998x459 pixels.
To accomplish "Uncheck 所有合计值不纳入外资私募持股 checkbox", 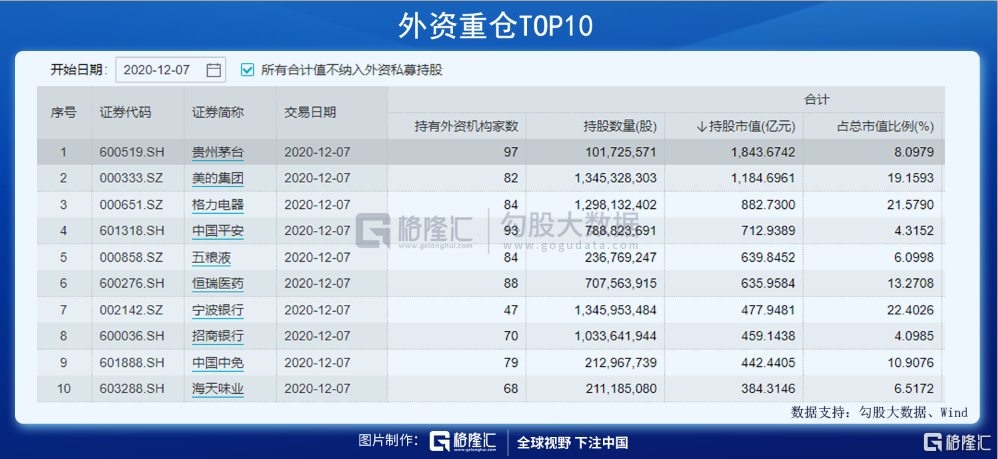I will point(248,70).
